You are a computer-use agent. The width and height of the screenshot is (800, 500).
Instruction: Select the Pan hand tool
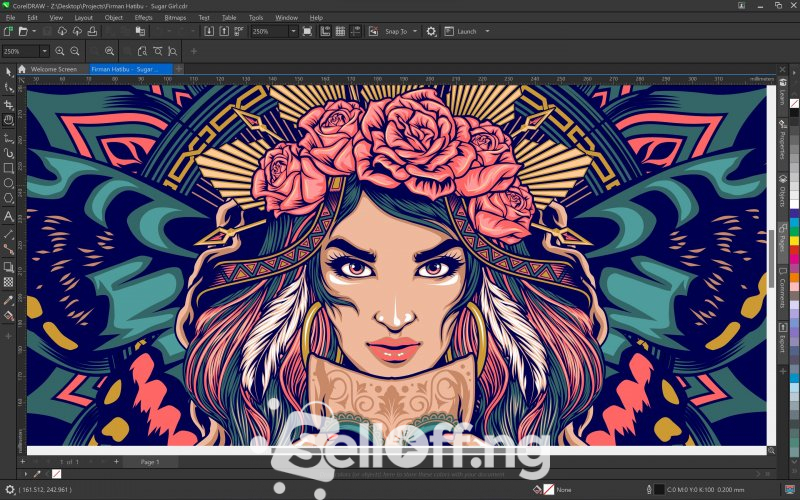(8, 120)
